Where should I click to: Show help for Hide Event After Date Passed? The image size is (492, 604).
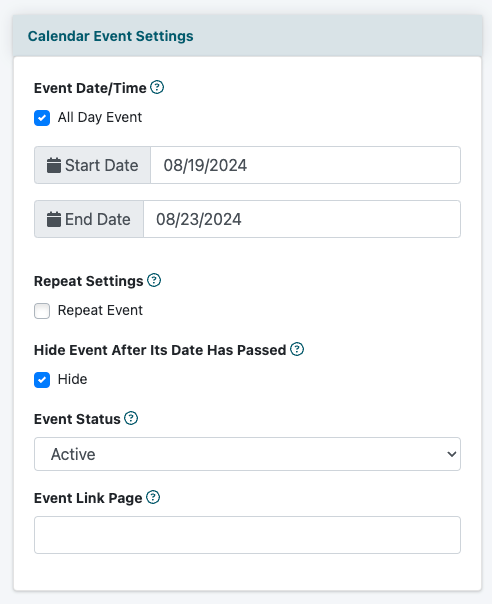[297, 349]
